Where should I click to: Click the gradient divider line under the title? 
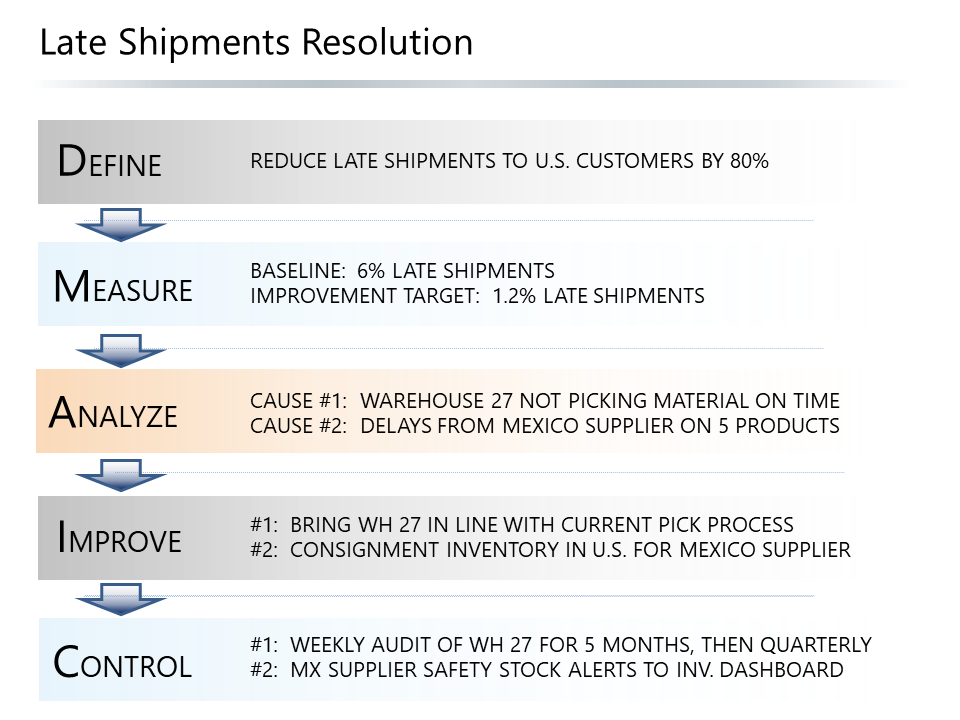tap(470, 84)
